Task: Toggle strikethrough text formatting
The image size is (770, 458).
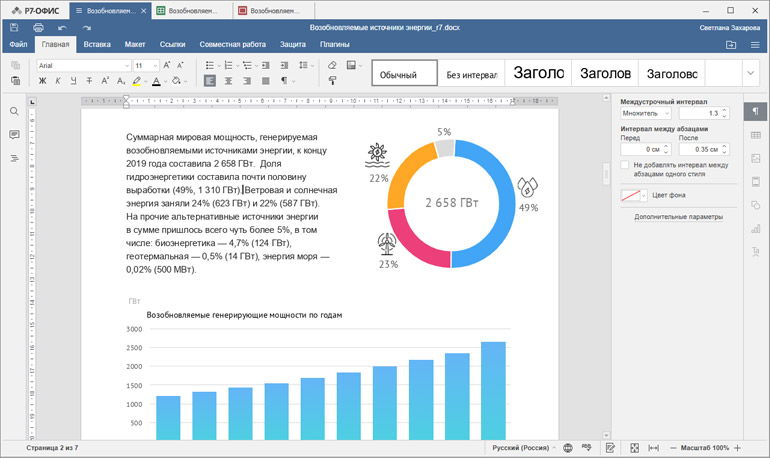Action: tap(89, 81)
